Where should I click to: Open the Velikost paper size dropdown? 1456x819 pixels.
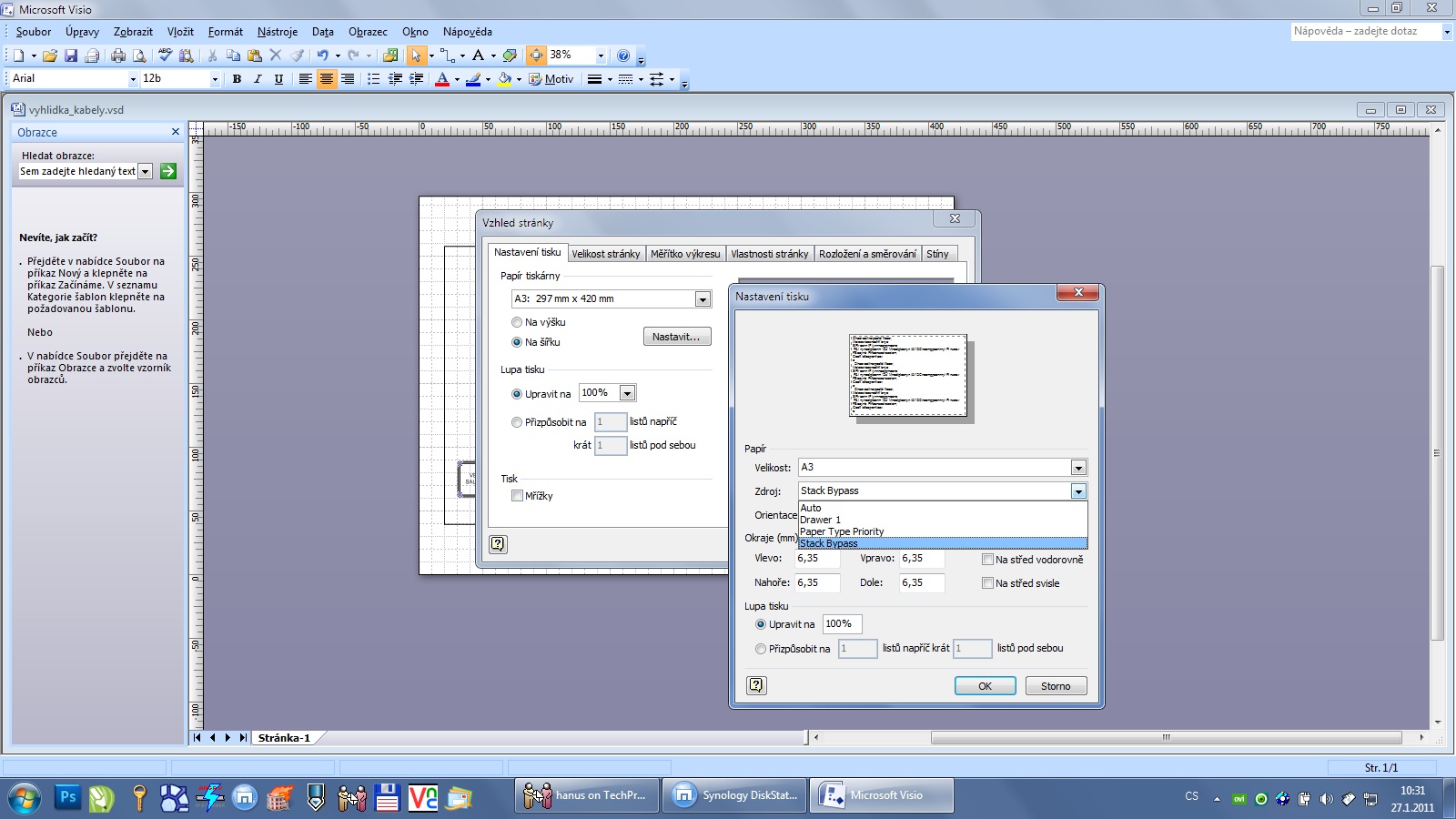[1078, 468]
